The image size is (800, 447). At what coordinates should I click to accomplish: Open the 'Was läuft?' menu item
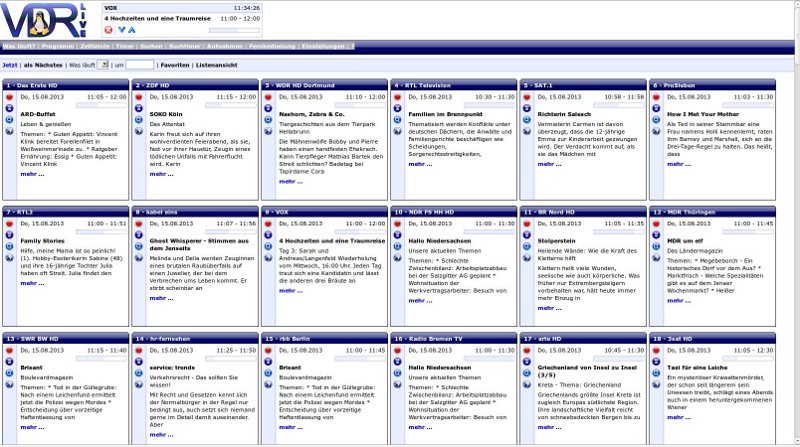tap(19, 46)
